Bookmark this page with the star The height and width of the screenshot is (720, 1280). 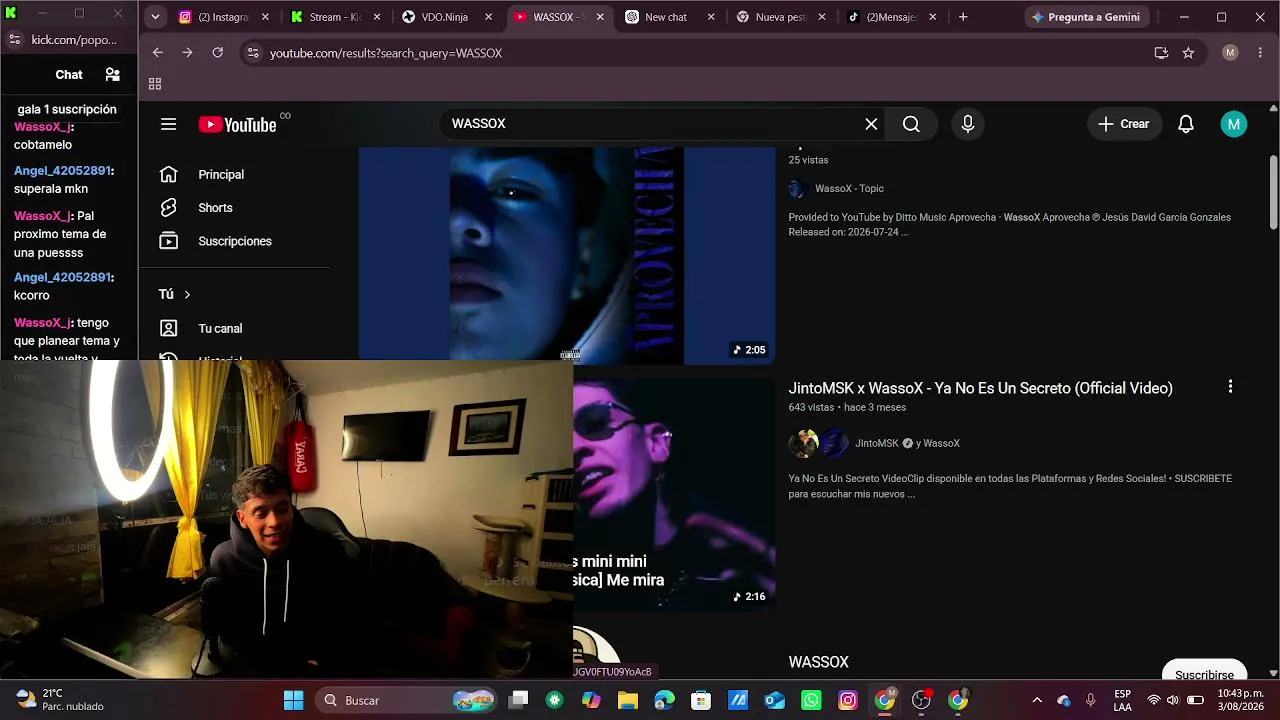1188,53
